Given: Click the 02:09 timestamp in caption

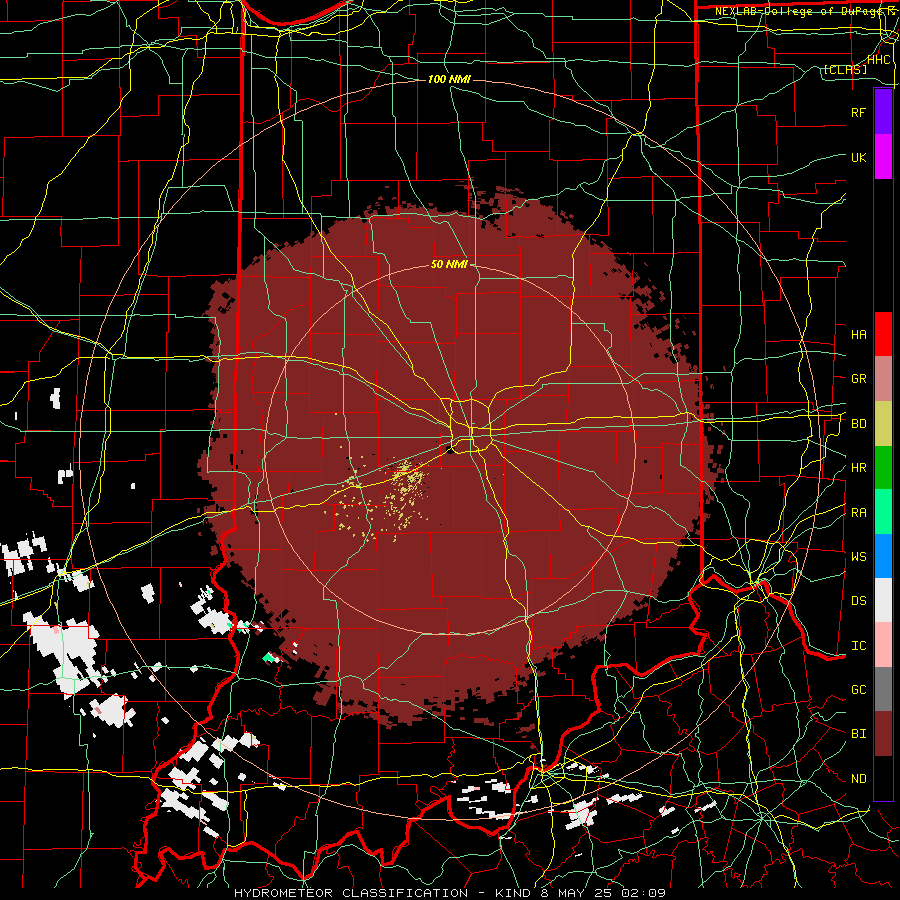Looking at the screenshot, I should (645, 893).
